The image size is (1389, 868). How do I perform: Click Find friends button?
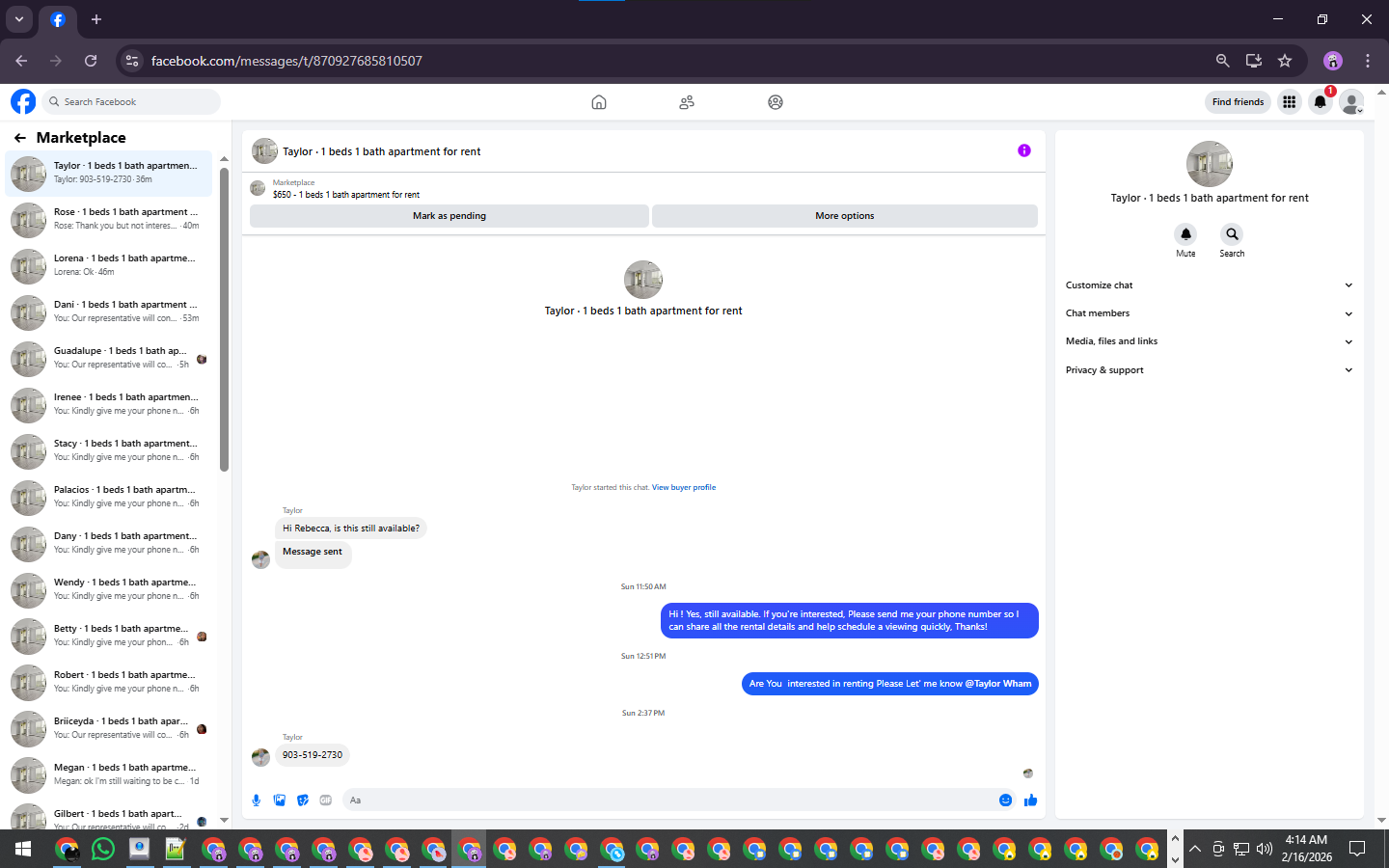pos(1238,101)
